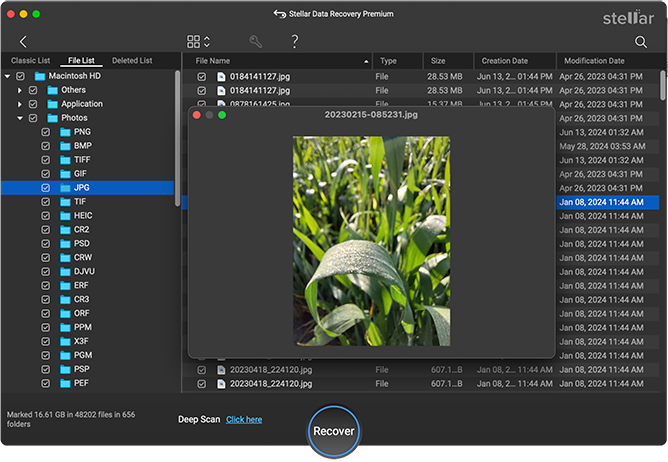Click the search magnifier icon
Image resolution: width=668 pixels, height=462 pixels.
pyautogui.click(x=641, y=42)
